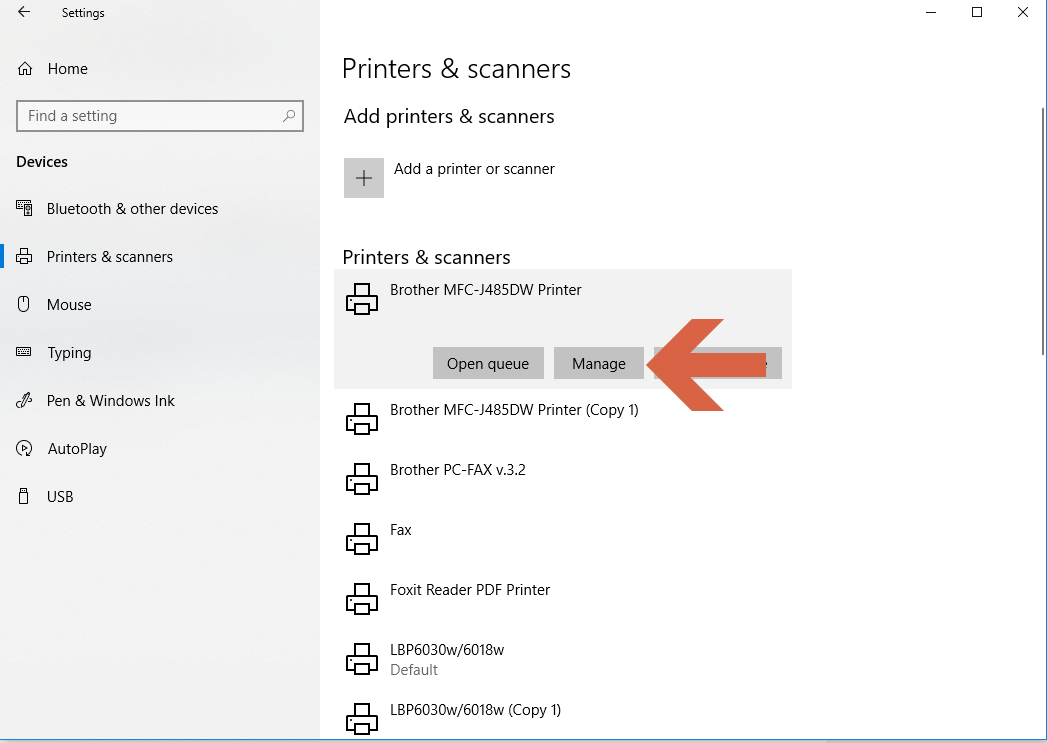
Task: Click Open queue button
Action: (x=488, y=363)
